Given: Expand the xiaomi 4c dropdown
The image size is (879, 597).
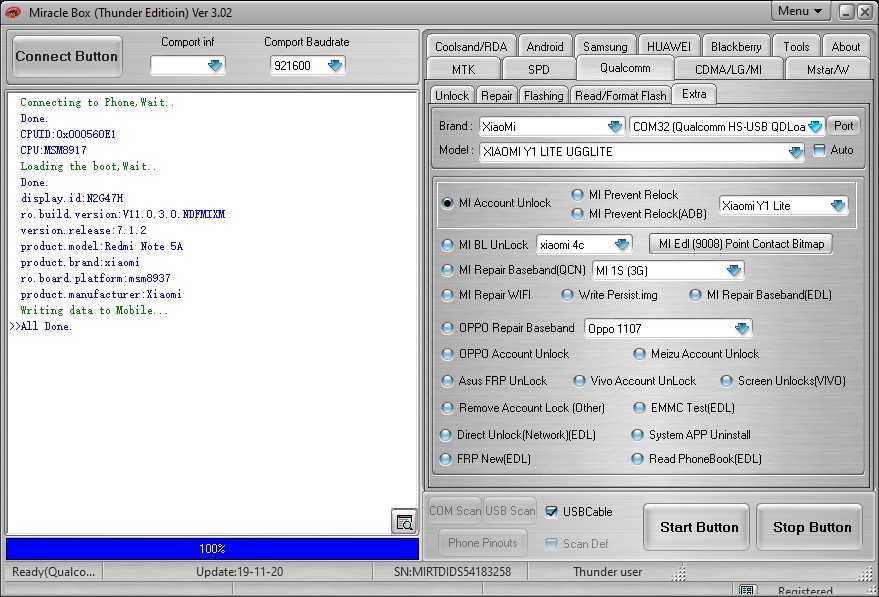Looking at the screenshot, I should click(x=622, y=244).
